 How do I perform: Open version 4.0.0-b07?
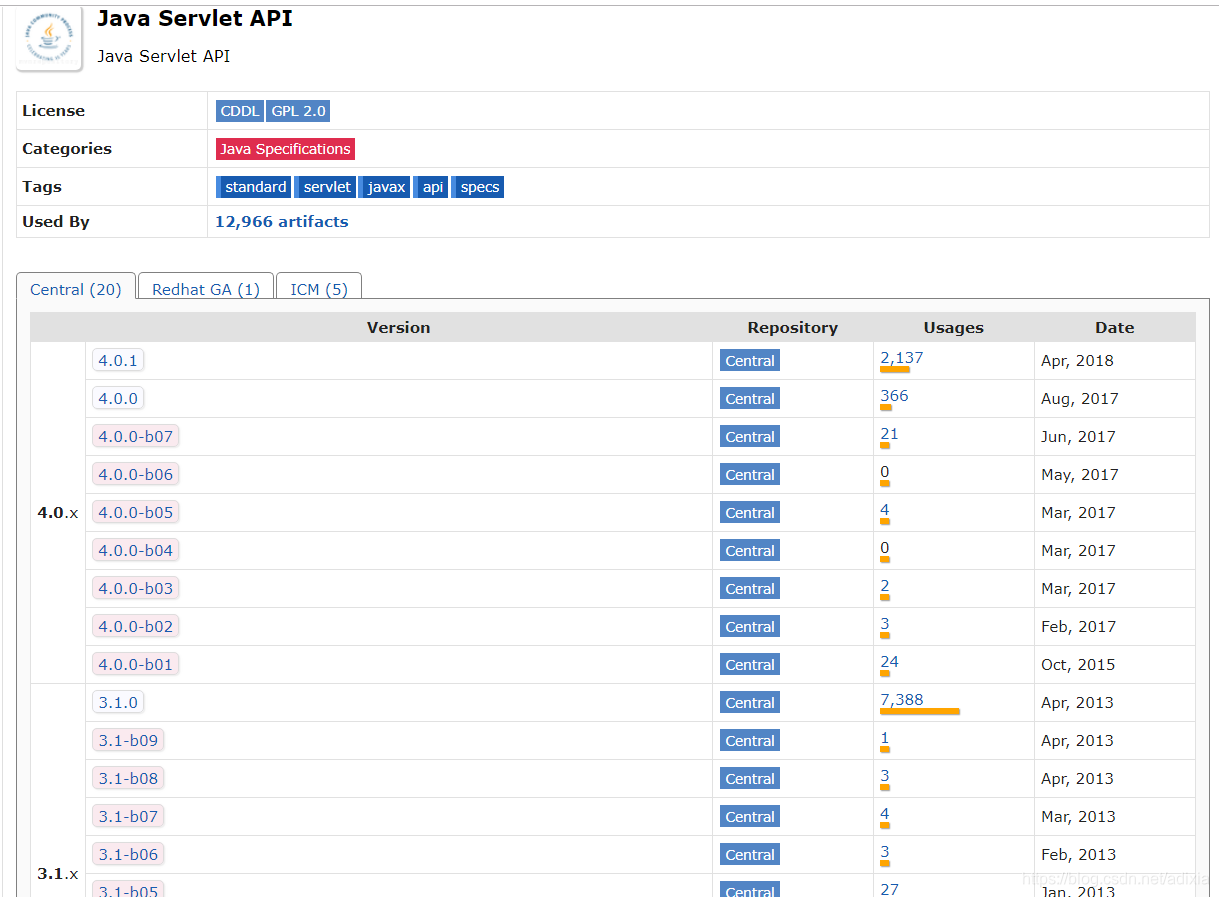tap(136, 436)
